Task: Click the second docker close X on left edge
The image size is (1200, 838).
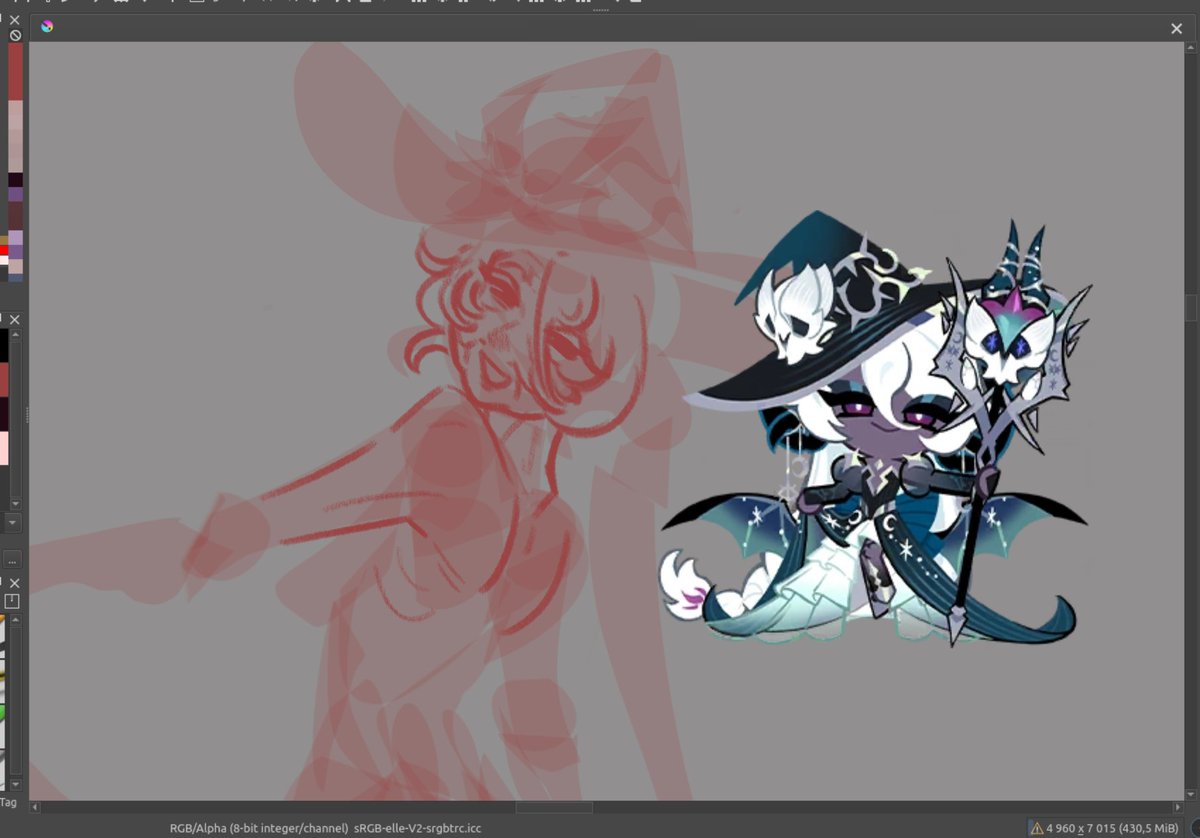Action: [x=14, y=320]
